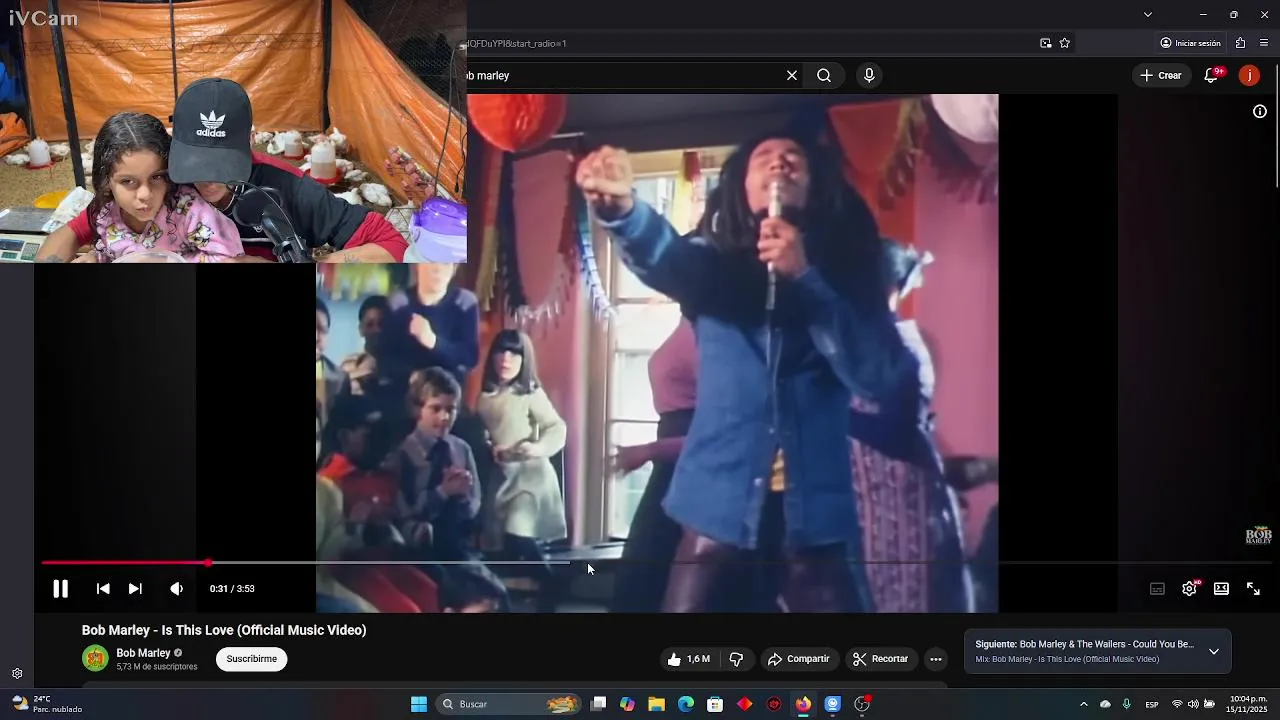Switch to Firefox on the taskbar
This screenshot has height=720, width=1280.
click(x=803, y=704)
